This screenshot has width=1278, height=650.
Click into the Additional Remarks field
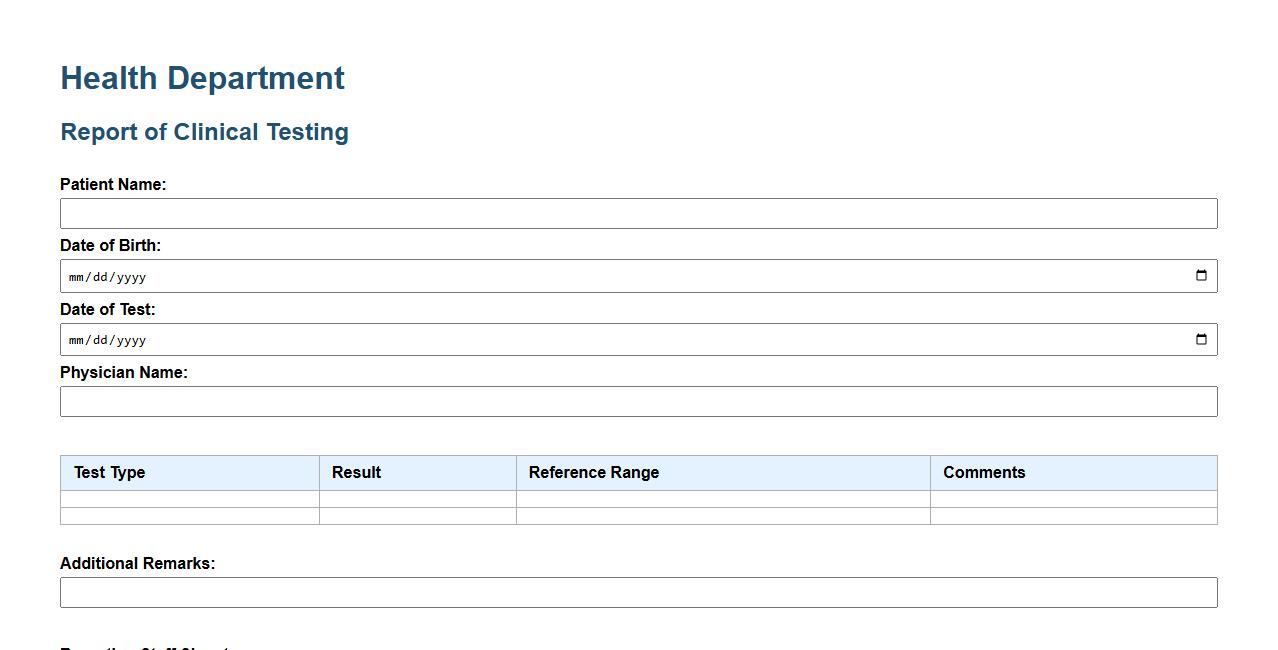tap(638, 593)
